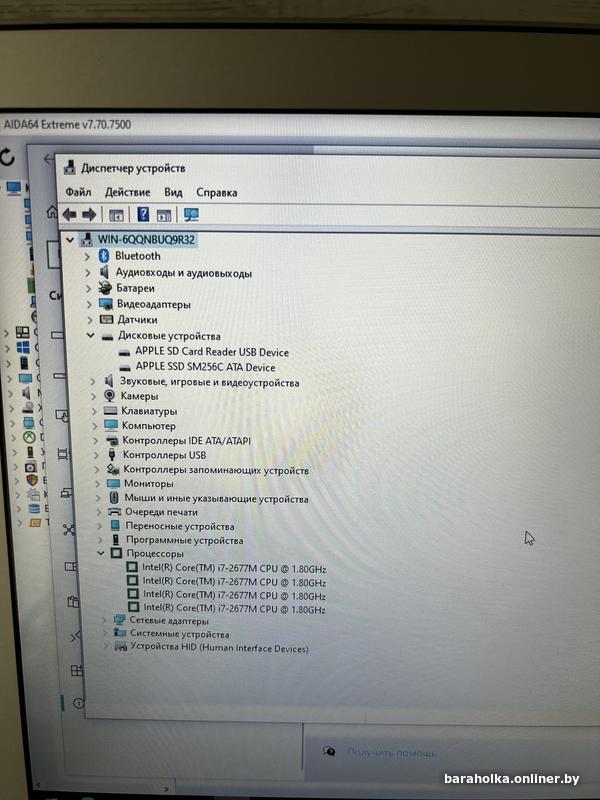Image resolution: width=600 pixels, height=800 pixels.
Task: Click the Процессоры chip icon
Action: [116, 553]
